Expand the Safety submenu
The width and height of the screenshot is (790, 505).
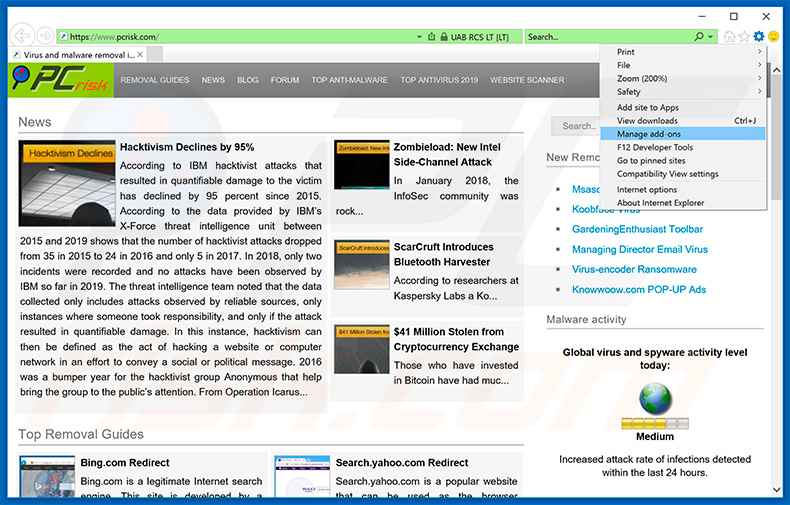pos(683,92)
